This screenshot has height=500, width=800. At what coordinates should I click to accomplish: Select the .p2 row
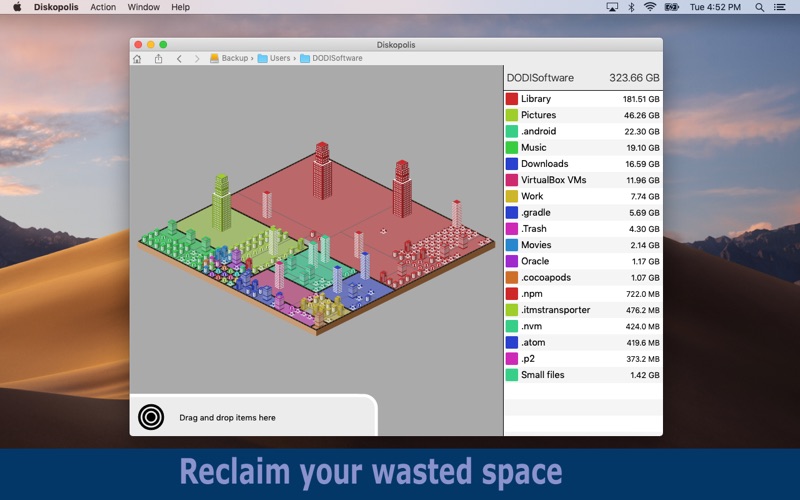tap(583, 359)
